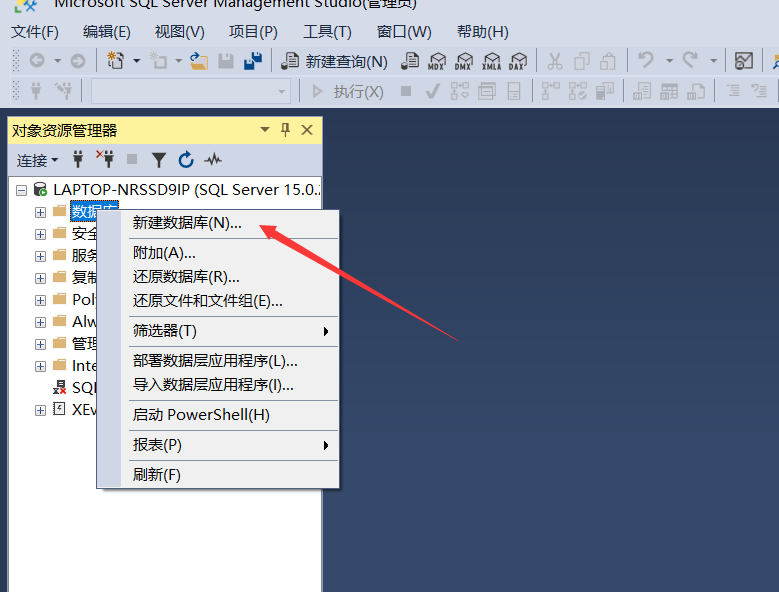
Task: Click the DMX query icon
Action: 464,61
